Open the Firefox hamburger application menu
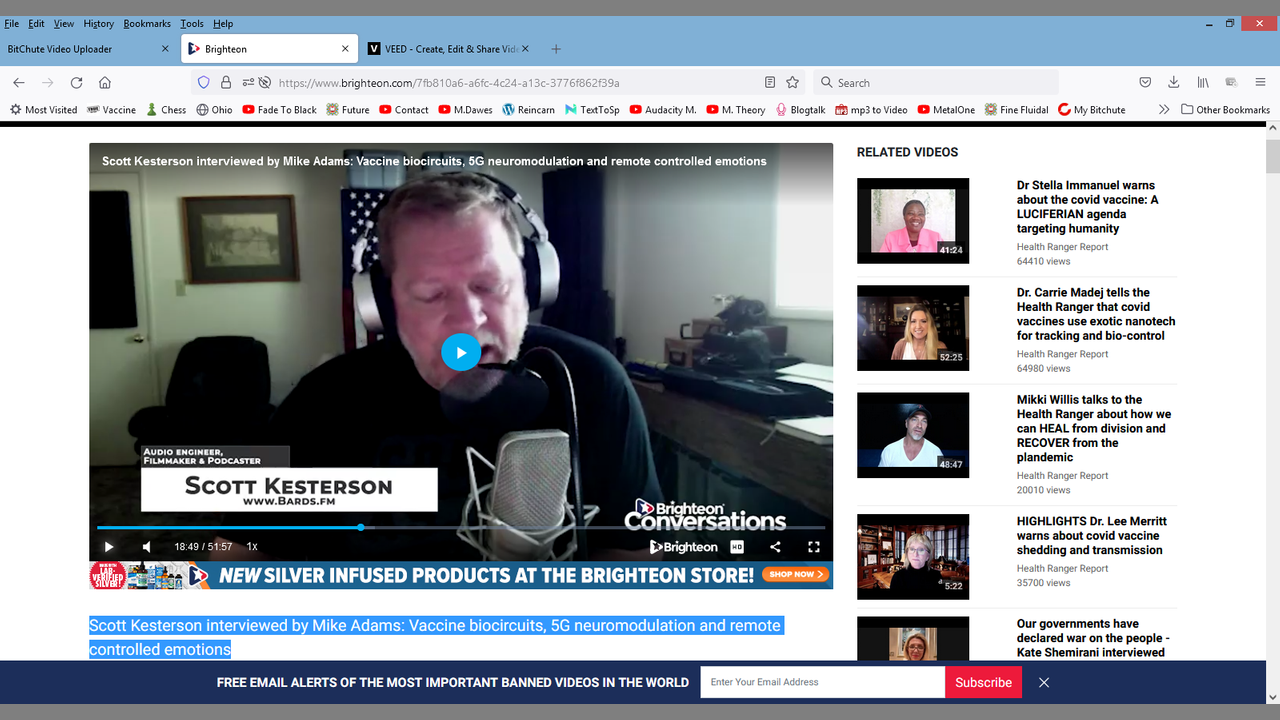This screenshot has height=720, width=1280. (x=1260, y=83)
